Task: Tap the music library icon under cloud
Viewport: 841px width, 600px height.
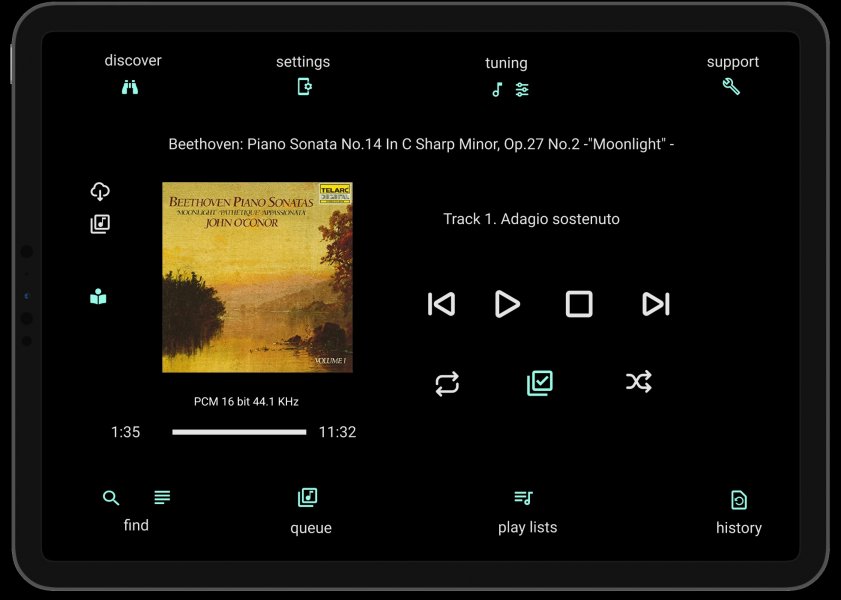Action: (100, 224)
